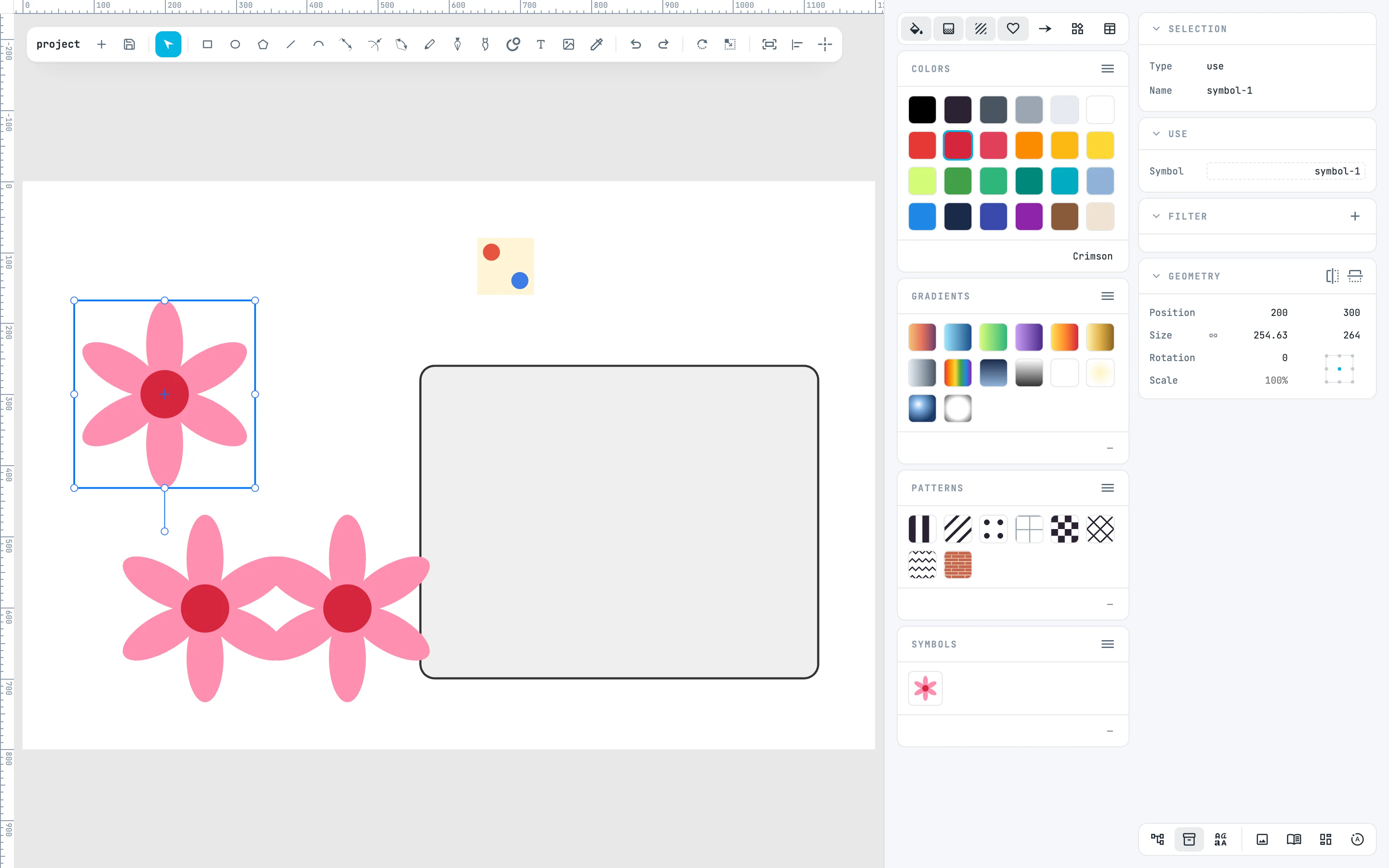Switch to the heart favorites tab
This screenshot has height=868, width=1389.
click(x=1013, y=29)
